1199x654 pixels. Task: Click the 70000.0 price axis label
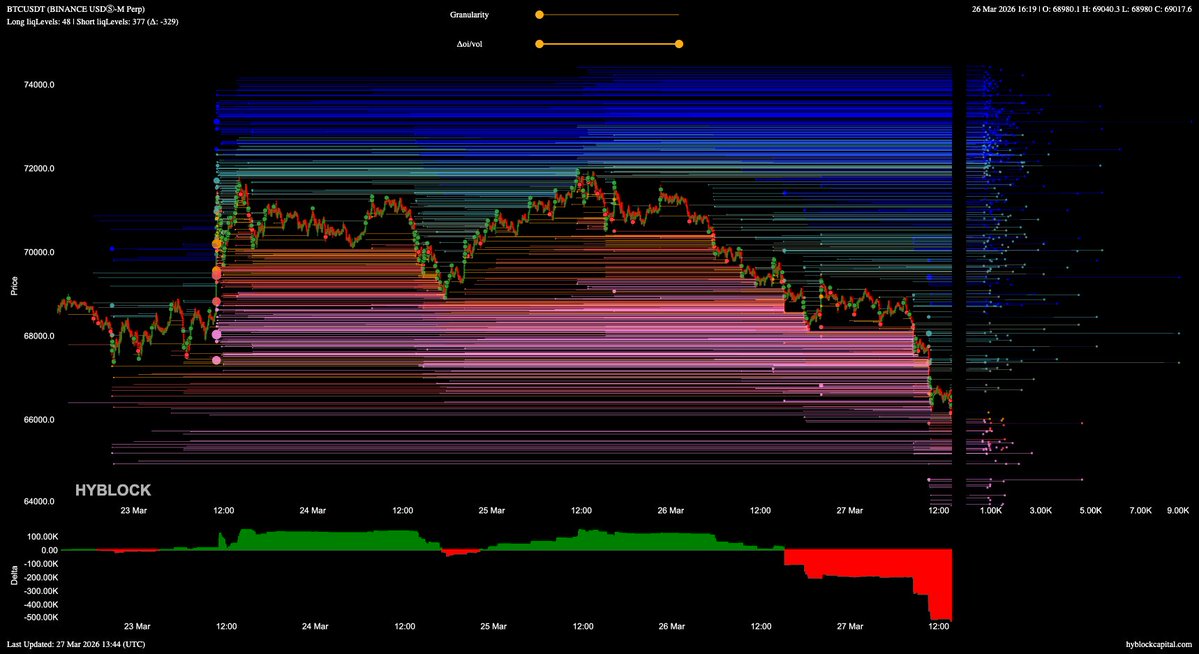coord(41,252)
